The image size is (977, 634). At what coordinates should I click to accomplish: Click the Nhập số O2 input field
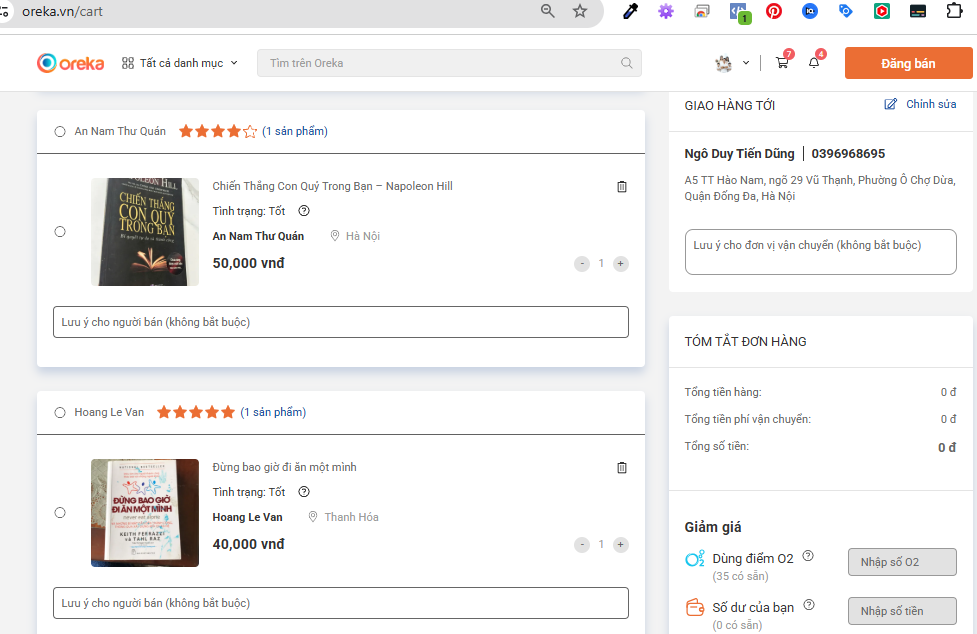(902, 562)
